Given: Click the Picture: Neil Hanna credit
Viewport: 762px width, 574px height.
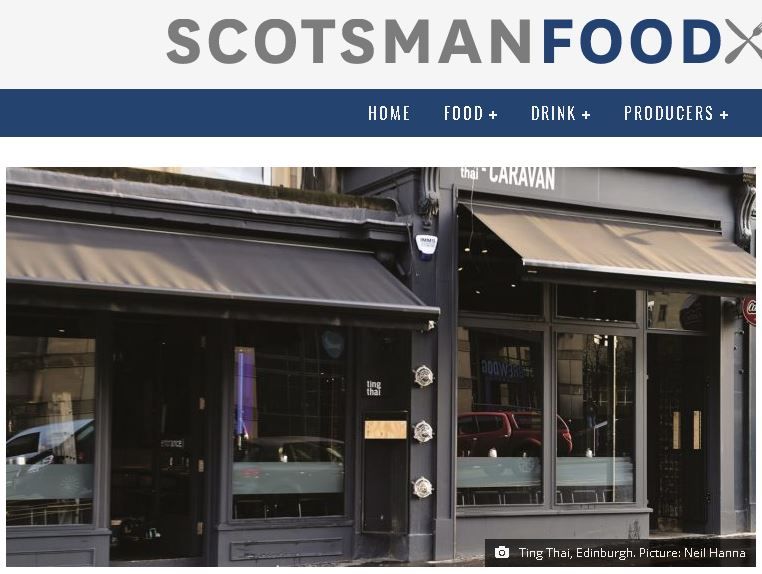Looking at the screenshot, I should (x=692, y=553).
